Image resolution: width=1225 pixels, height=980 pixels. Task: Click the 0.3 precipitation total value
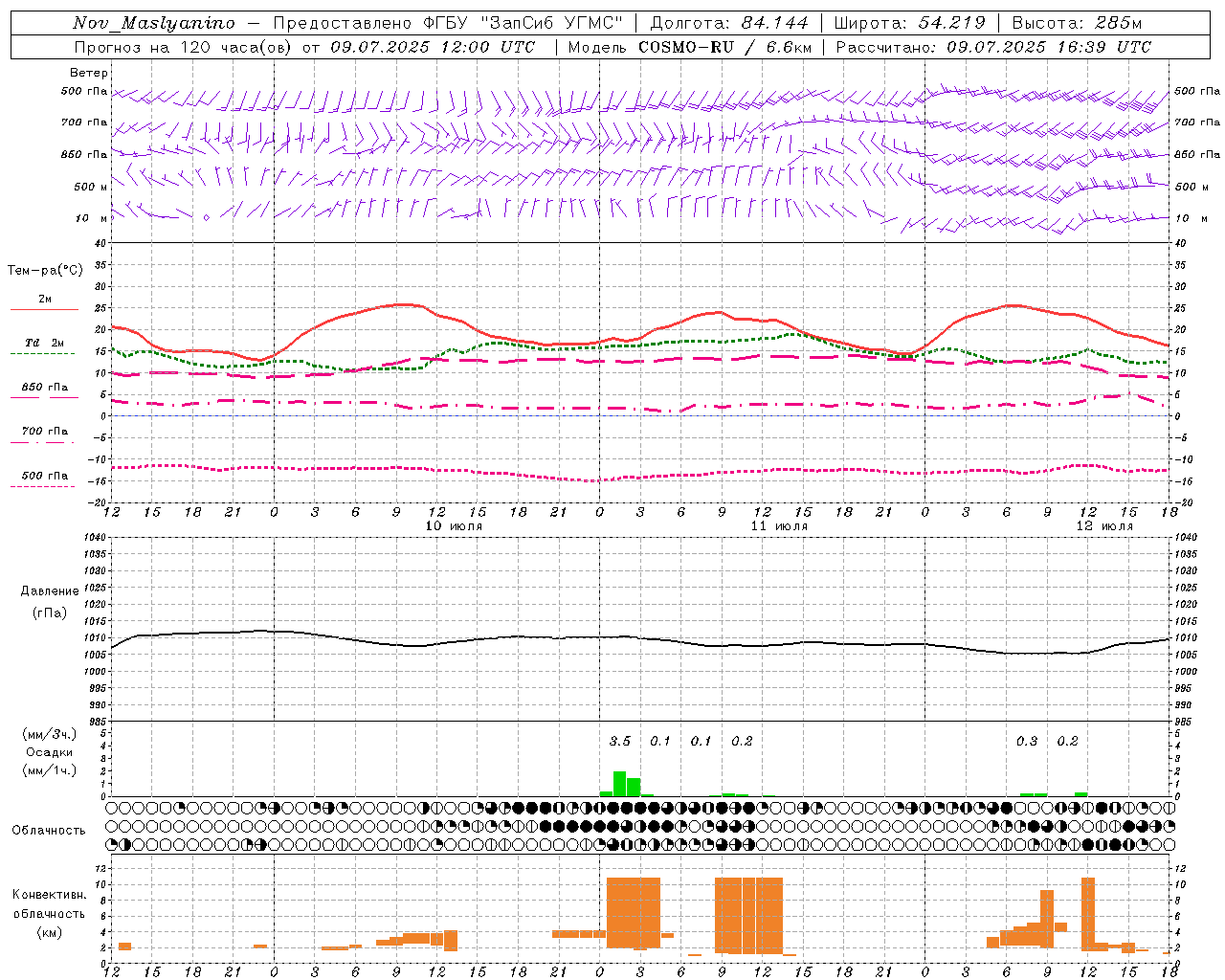[1027, 741]
